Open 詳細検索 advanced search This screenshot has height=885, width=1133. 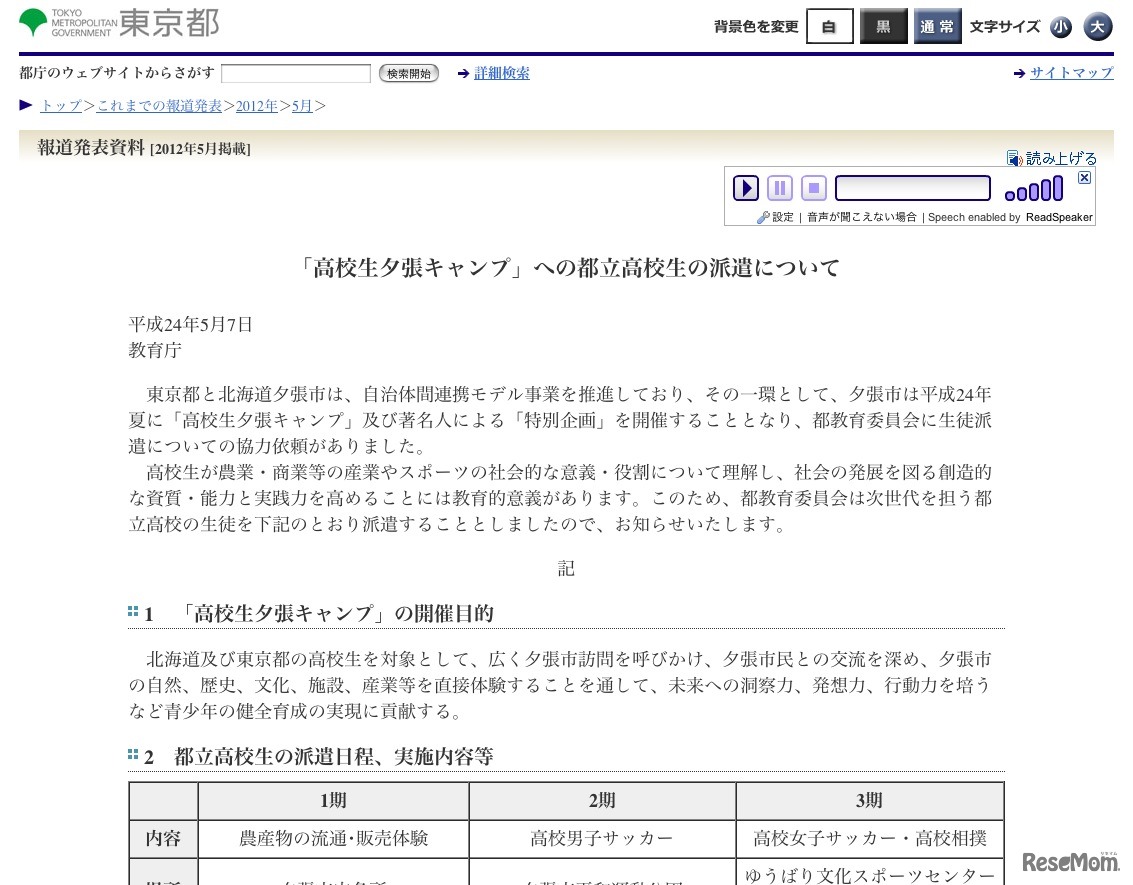[501, 73]
